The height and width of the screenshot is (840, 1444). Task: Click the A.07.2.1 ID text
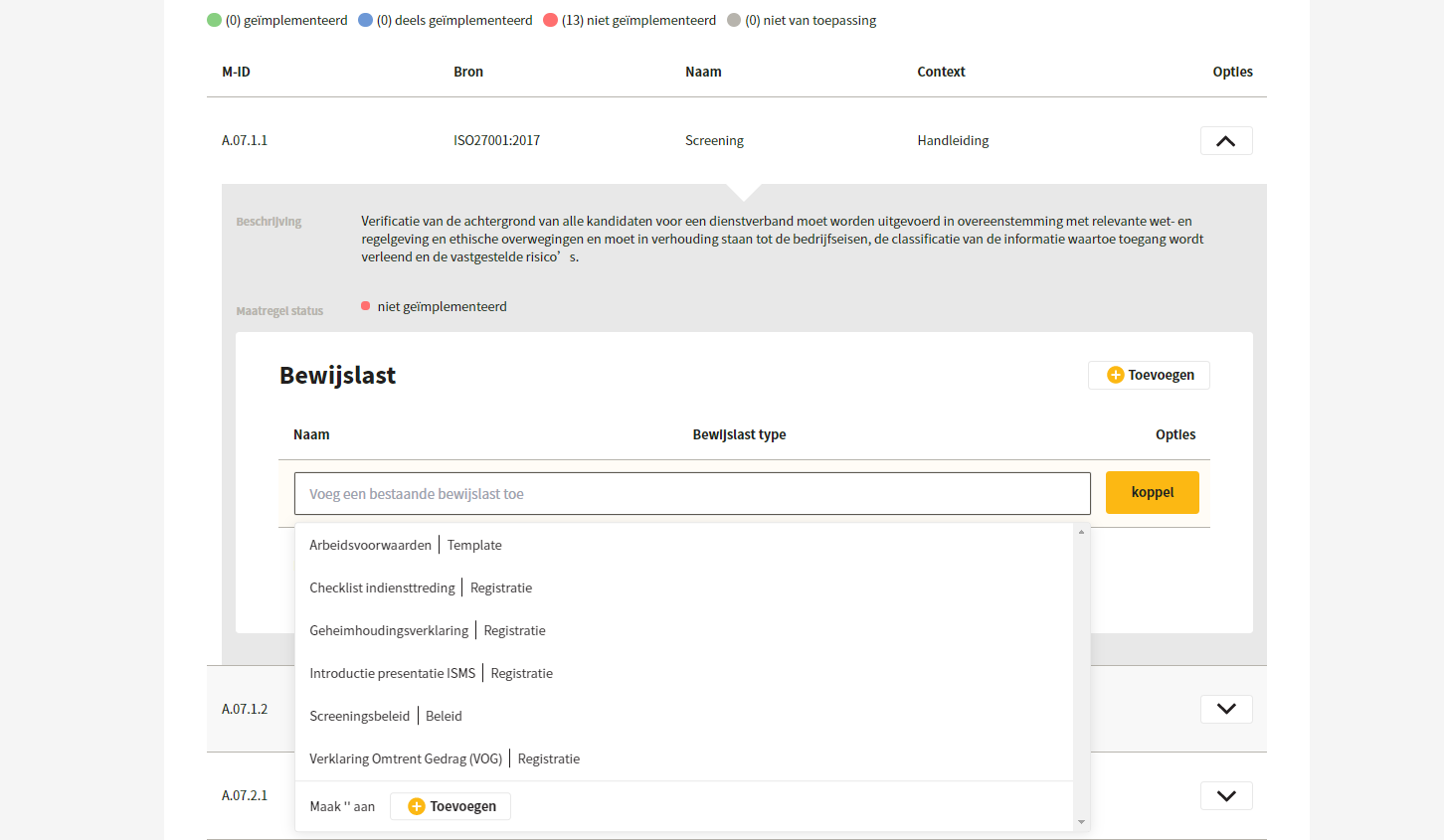(245, 795)
